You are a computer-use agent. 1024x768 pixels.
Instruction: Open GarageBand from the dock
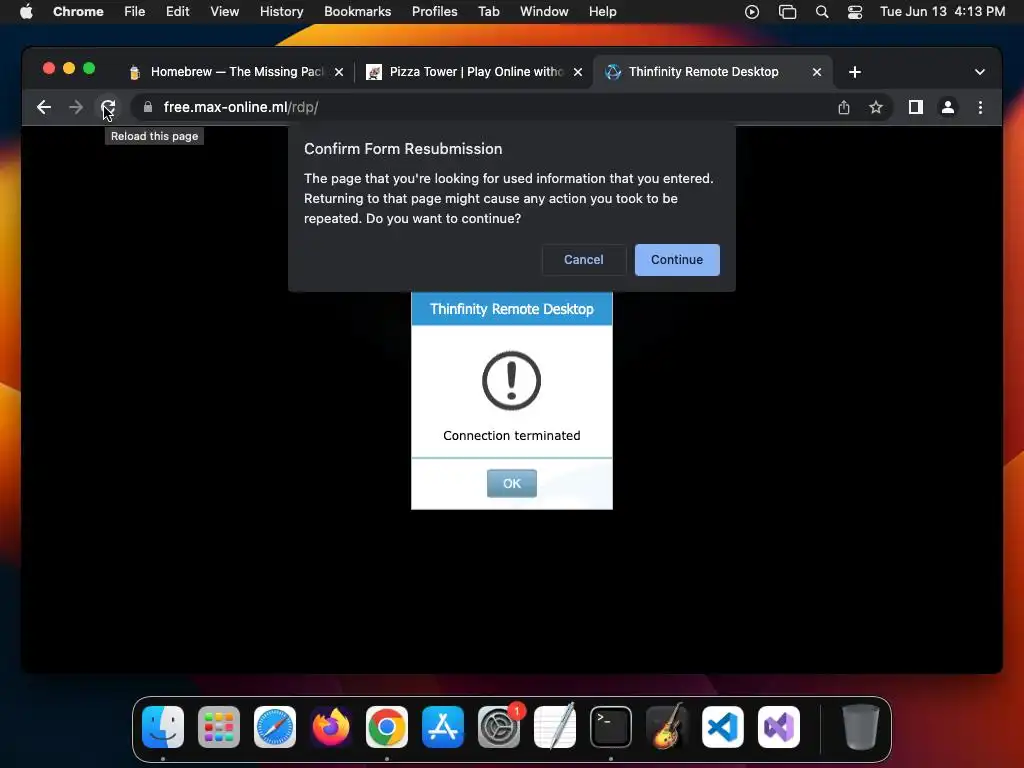click(667, 727)
